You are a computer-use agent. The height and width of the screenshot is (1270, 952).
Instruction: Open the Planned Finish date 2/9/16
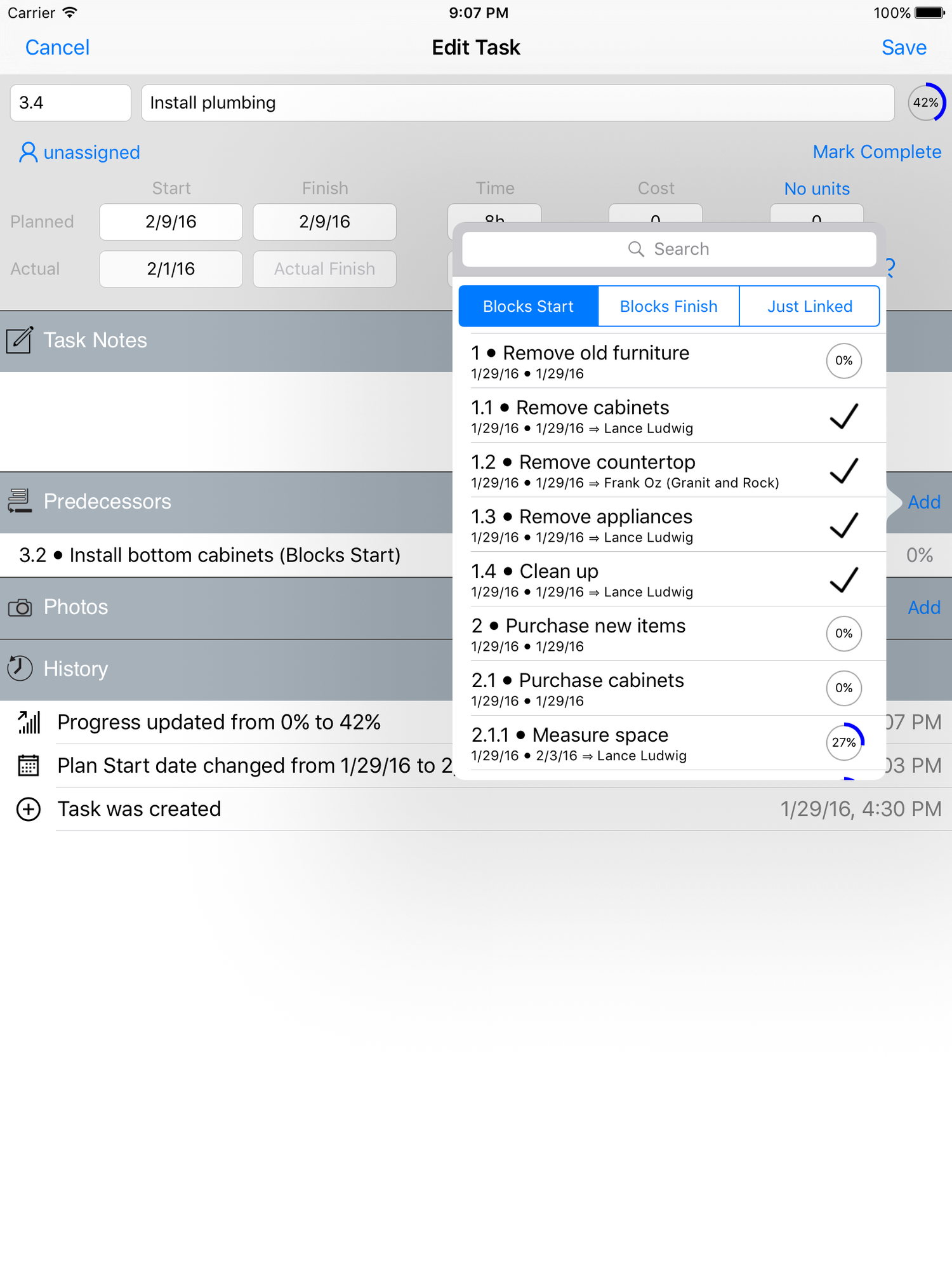click(x=324, y=222)
